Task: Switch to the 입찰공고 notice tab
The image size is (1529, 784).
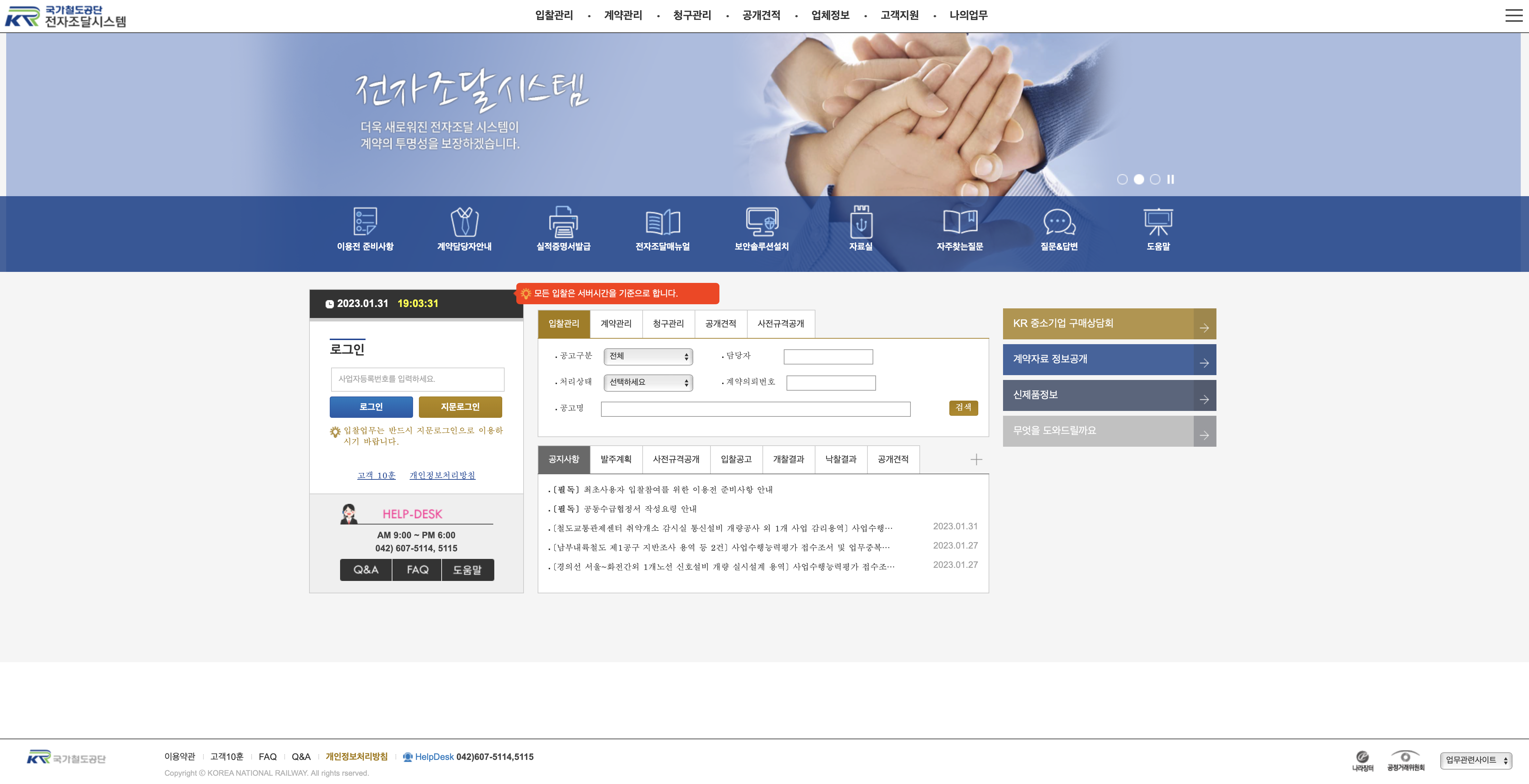Action: coord(736,459)
